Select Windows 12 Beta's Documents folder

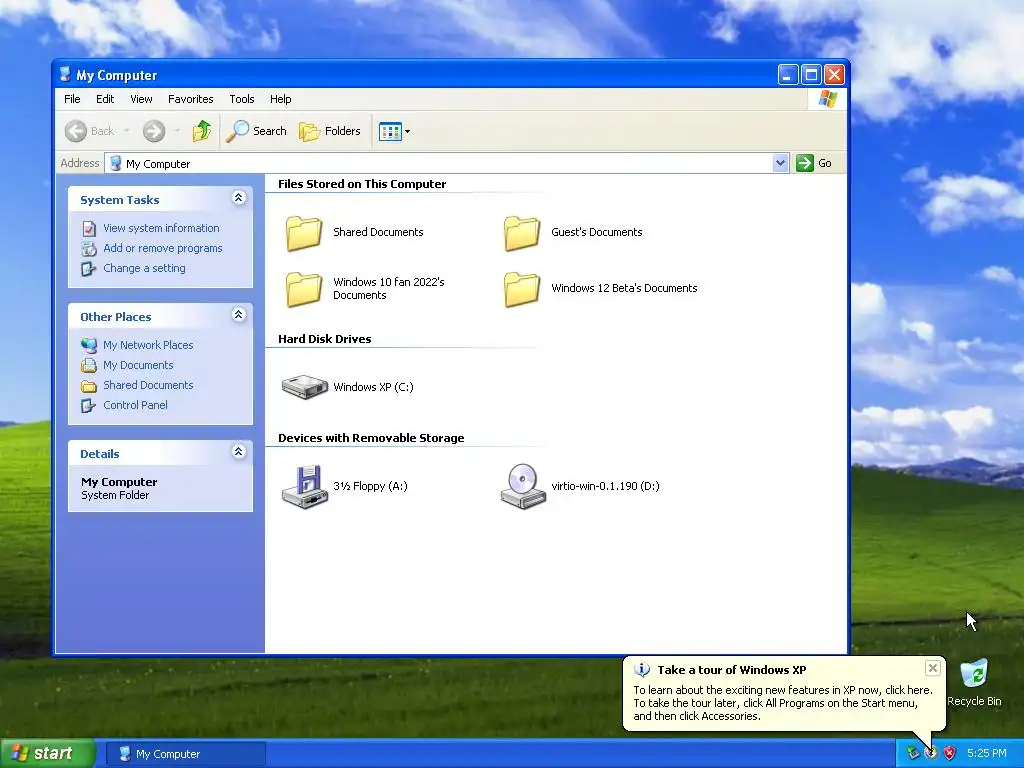point(522,289)
